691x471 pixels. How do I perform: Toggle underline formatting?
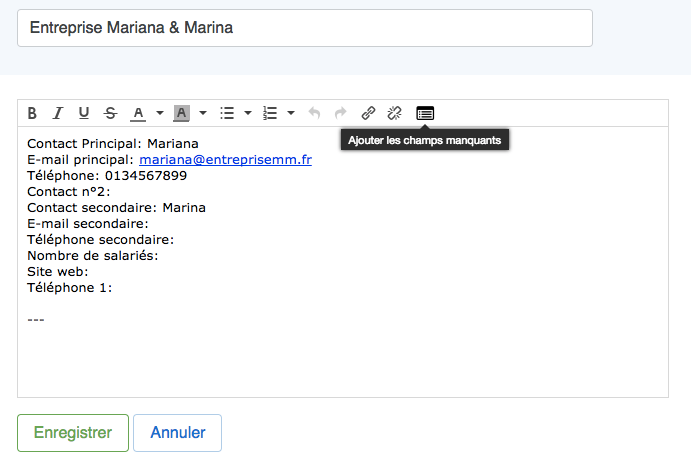(x=84, y=113)
